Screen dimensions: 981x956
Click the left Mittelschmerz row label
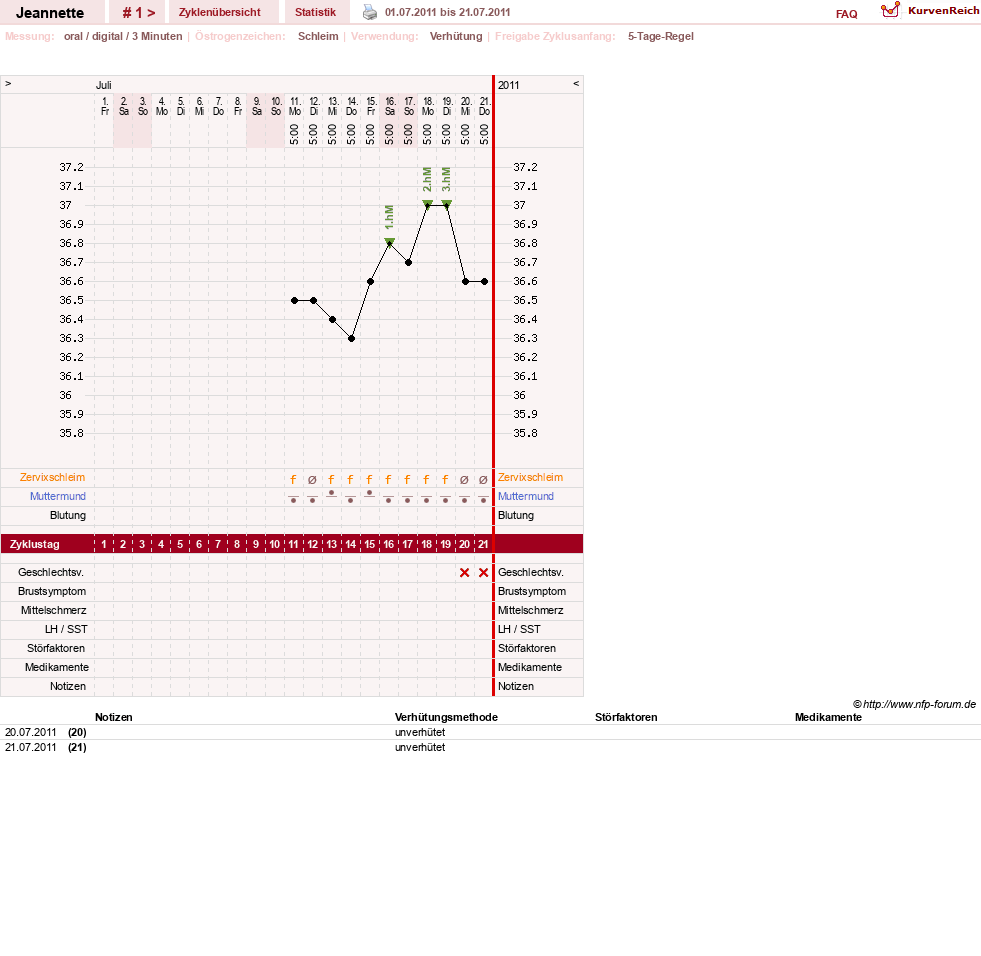click(x=54, y=610)
